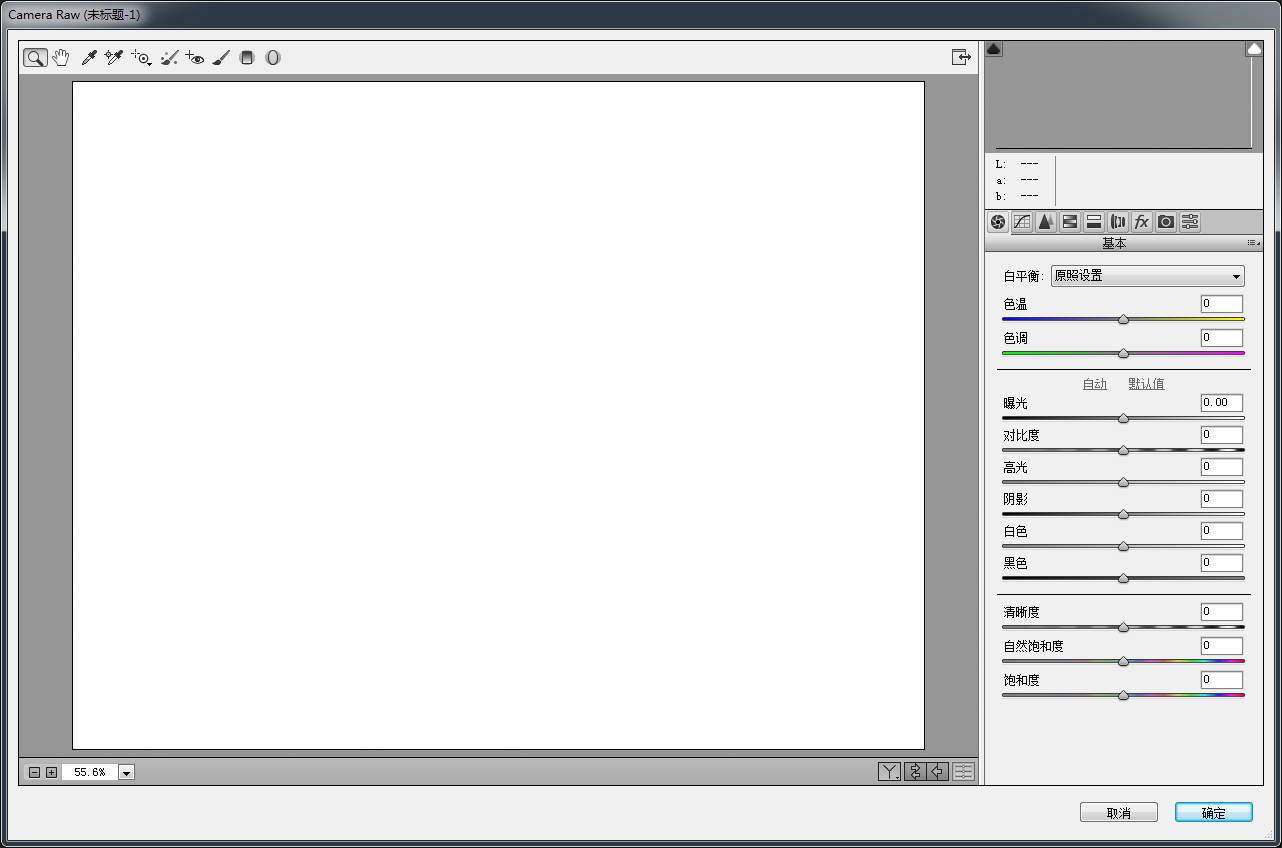
Task: Activate the Spot Removal brush
Action: pos(170,58)
